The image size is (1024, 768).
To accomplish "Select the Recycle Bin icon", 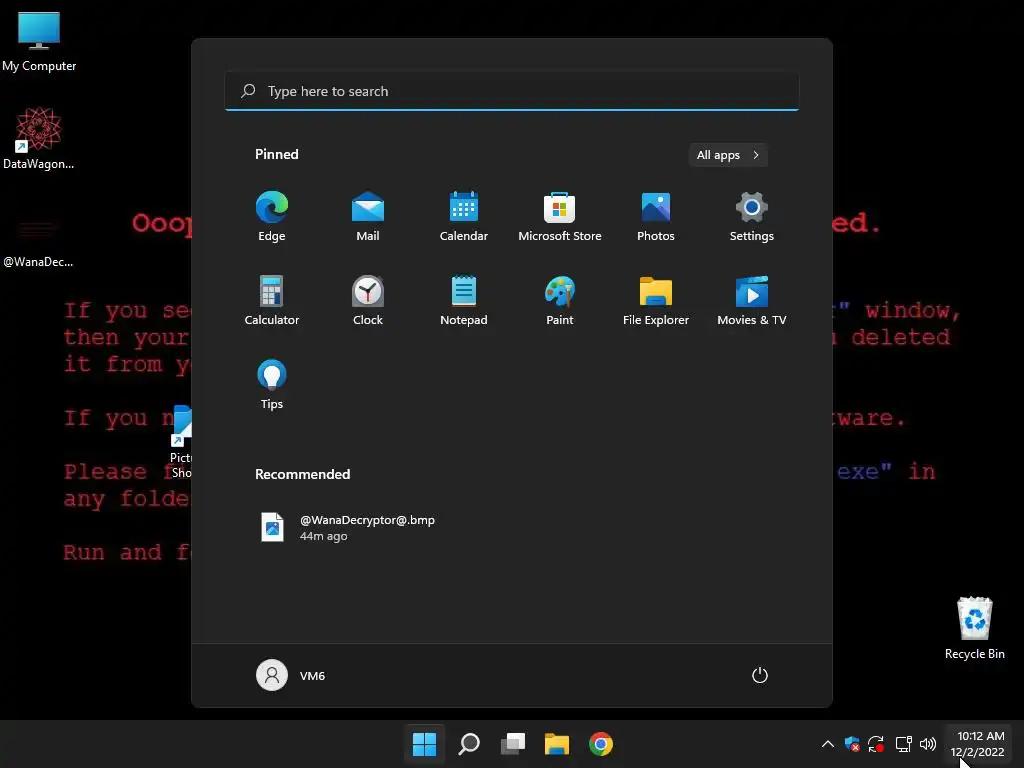I will (x=974, y=628).
